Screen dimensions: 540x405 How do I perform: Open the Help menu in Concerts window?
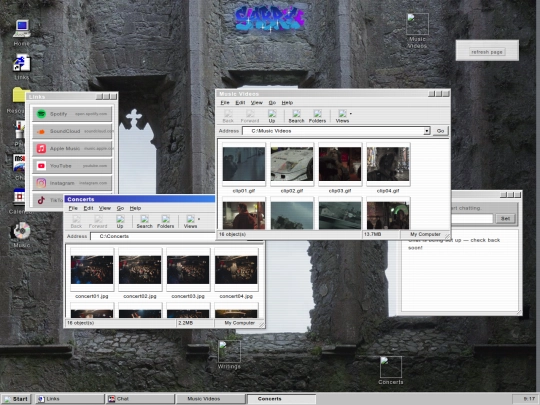point(135,208)
